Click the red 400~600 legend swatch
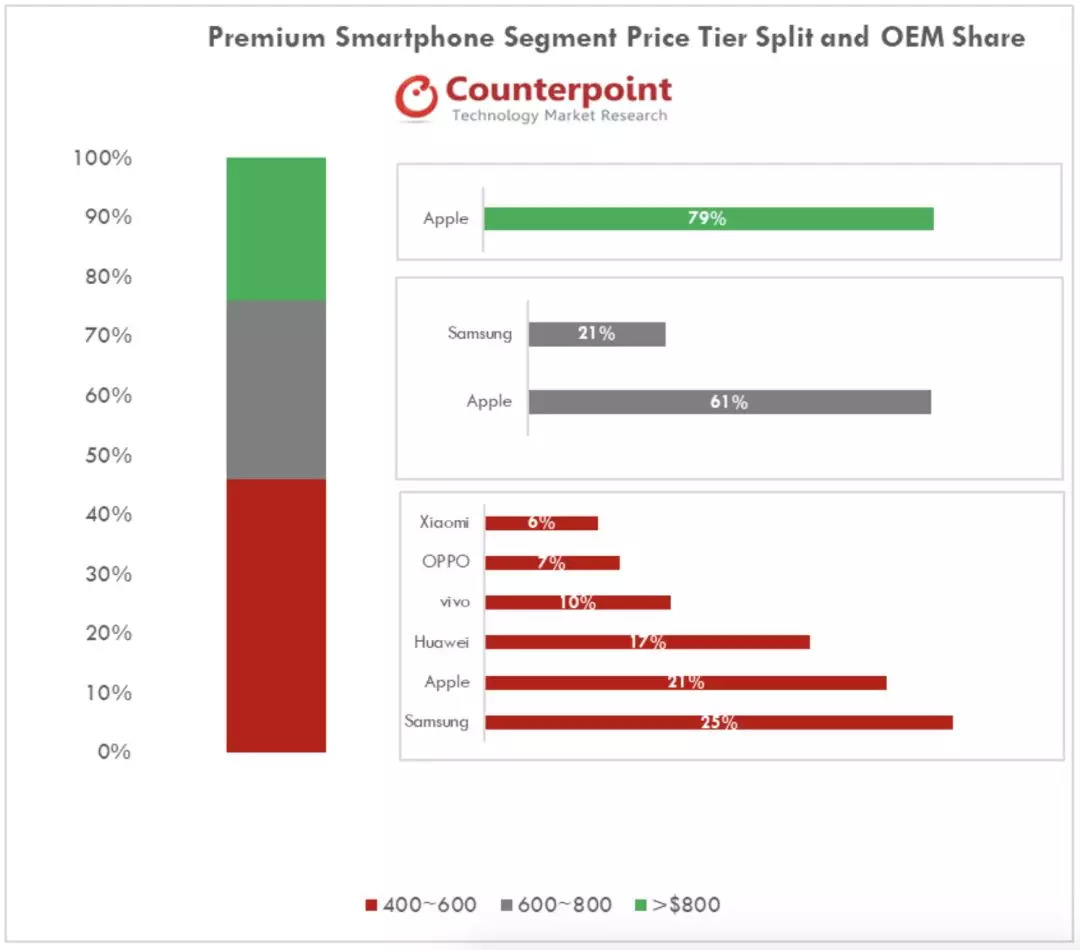The height and width of the screenshot is (950, 1080). pos(371,906)
